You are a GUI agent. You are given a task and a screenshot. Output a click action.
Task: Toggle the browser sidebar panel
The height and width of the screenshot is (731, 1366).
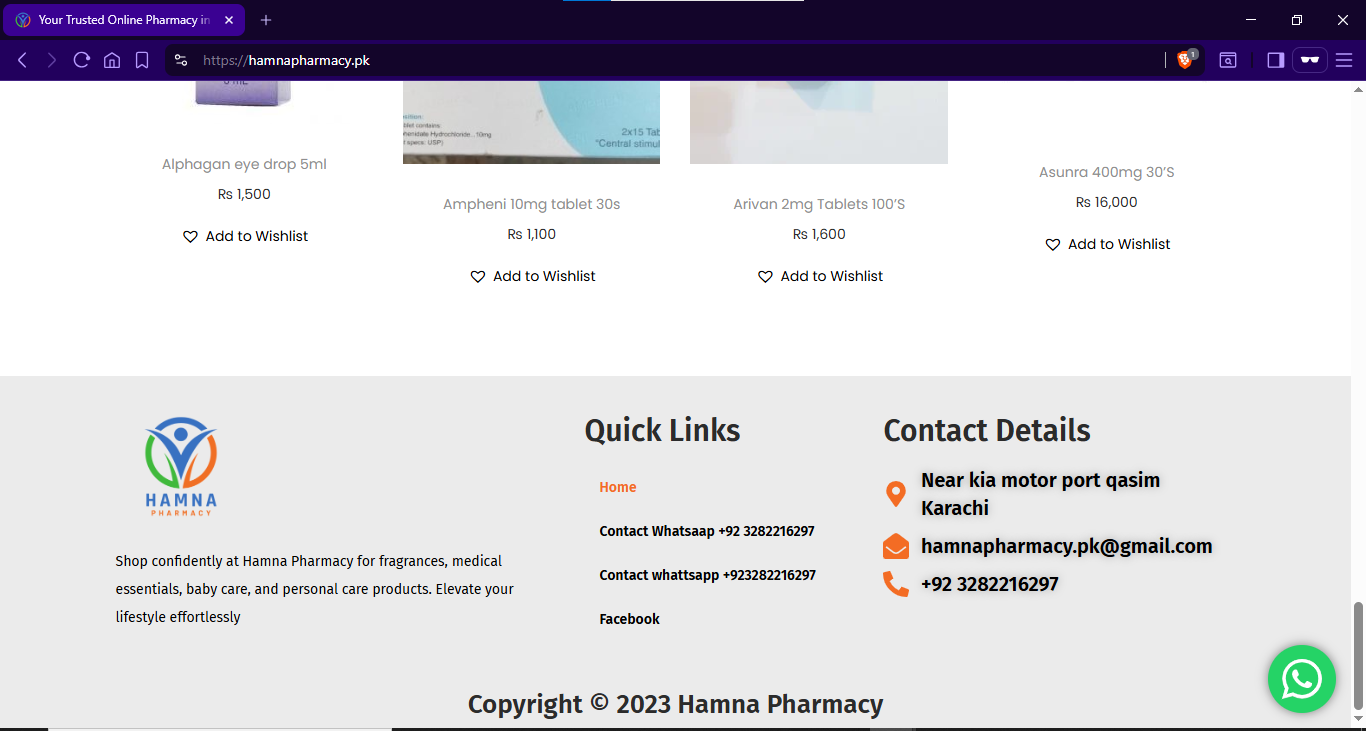pos(1275,60)
